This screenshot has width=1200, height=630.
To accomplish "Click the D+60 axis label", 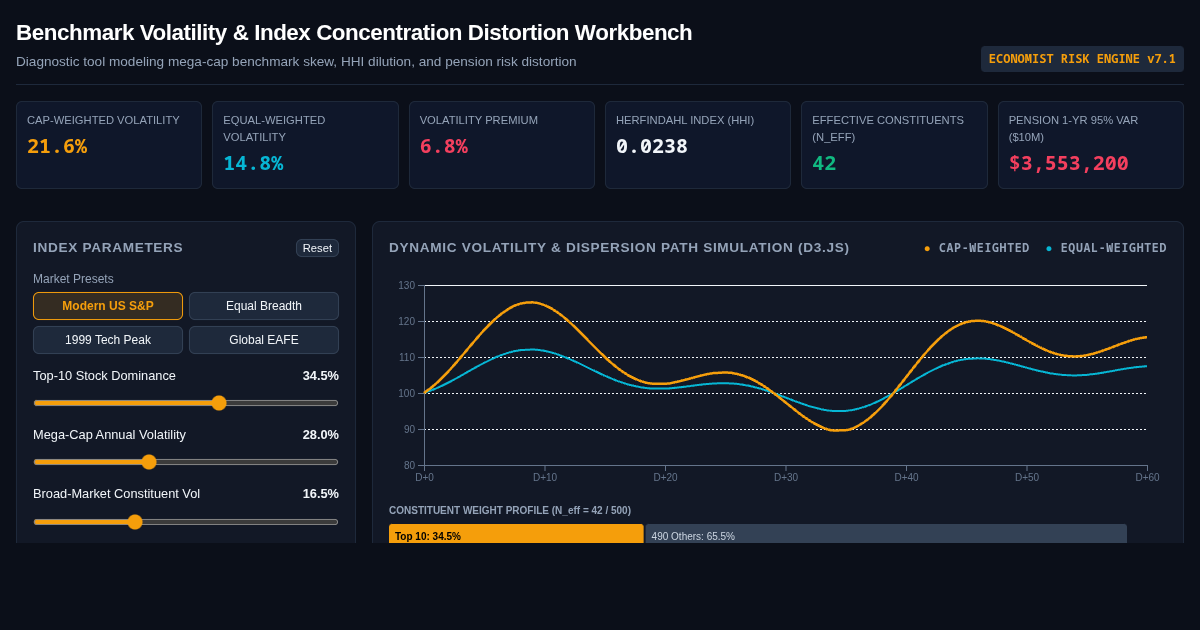I will point(1147,478).
